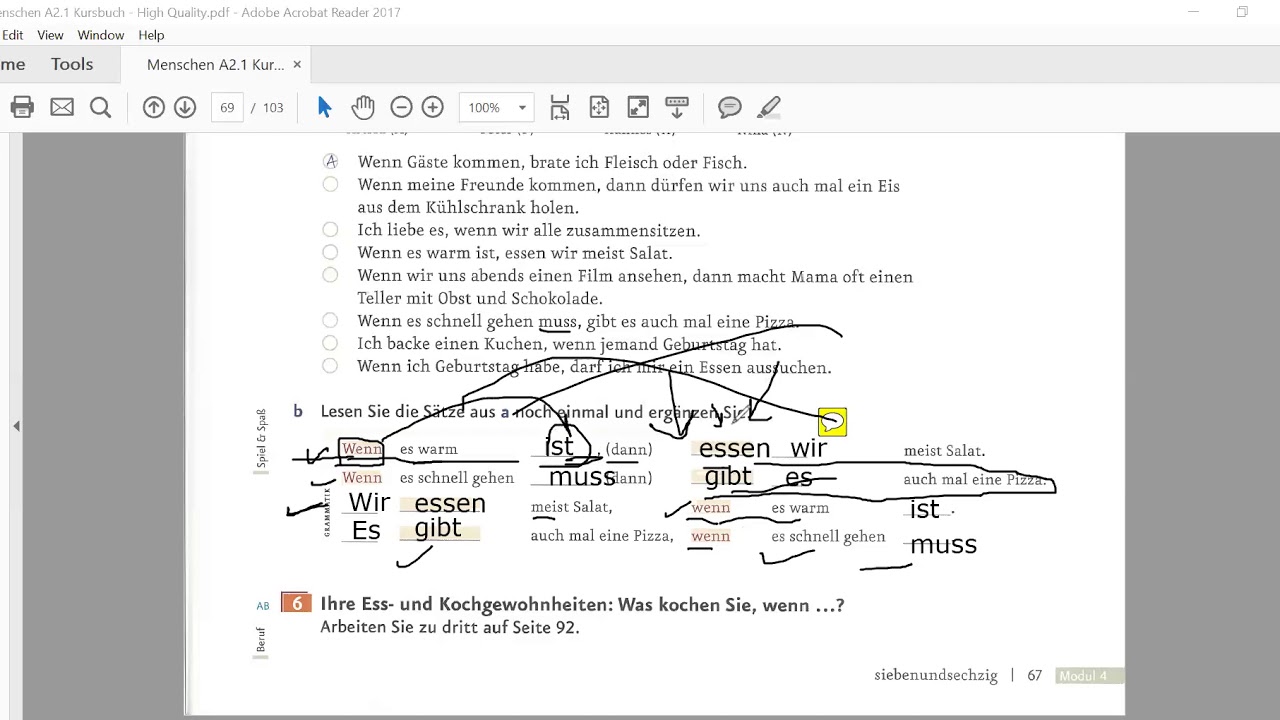
Task: Select circle beside 'Wenn wir uns abends einen Film'
Action: click(330, 275)
